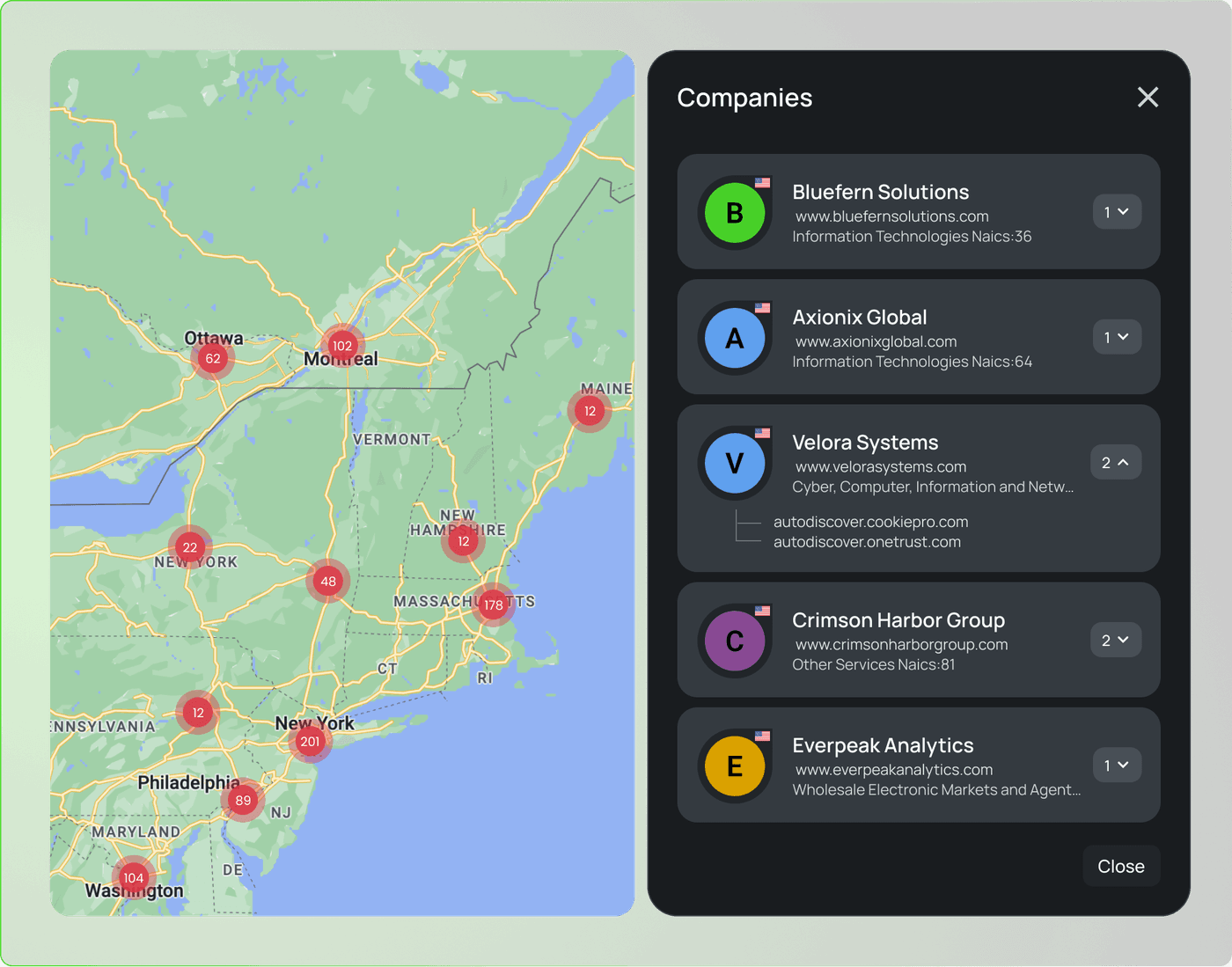The height and width of the screenshot is (967, 1232).
Task: Open the www.crimsonharborgroup.com website link
Action: click(901, 644)
